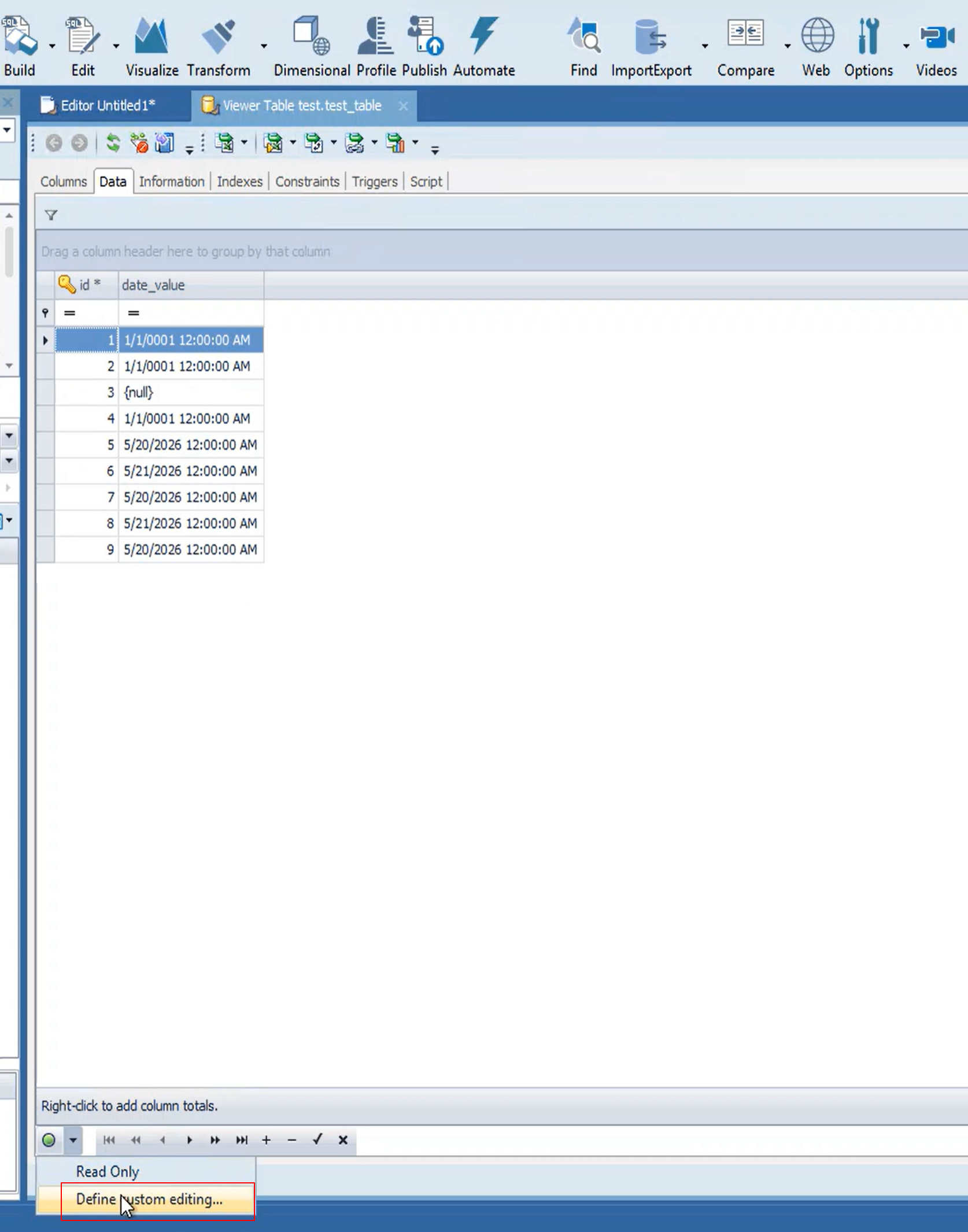Launch the Web browser tool

click(x=816, y=46)
